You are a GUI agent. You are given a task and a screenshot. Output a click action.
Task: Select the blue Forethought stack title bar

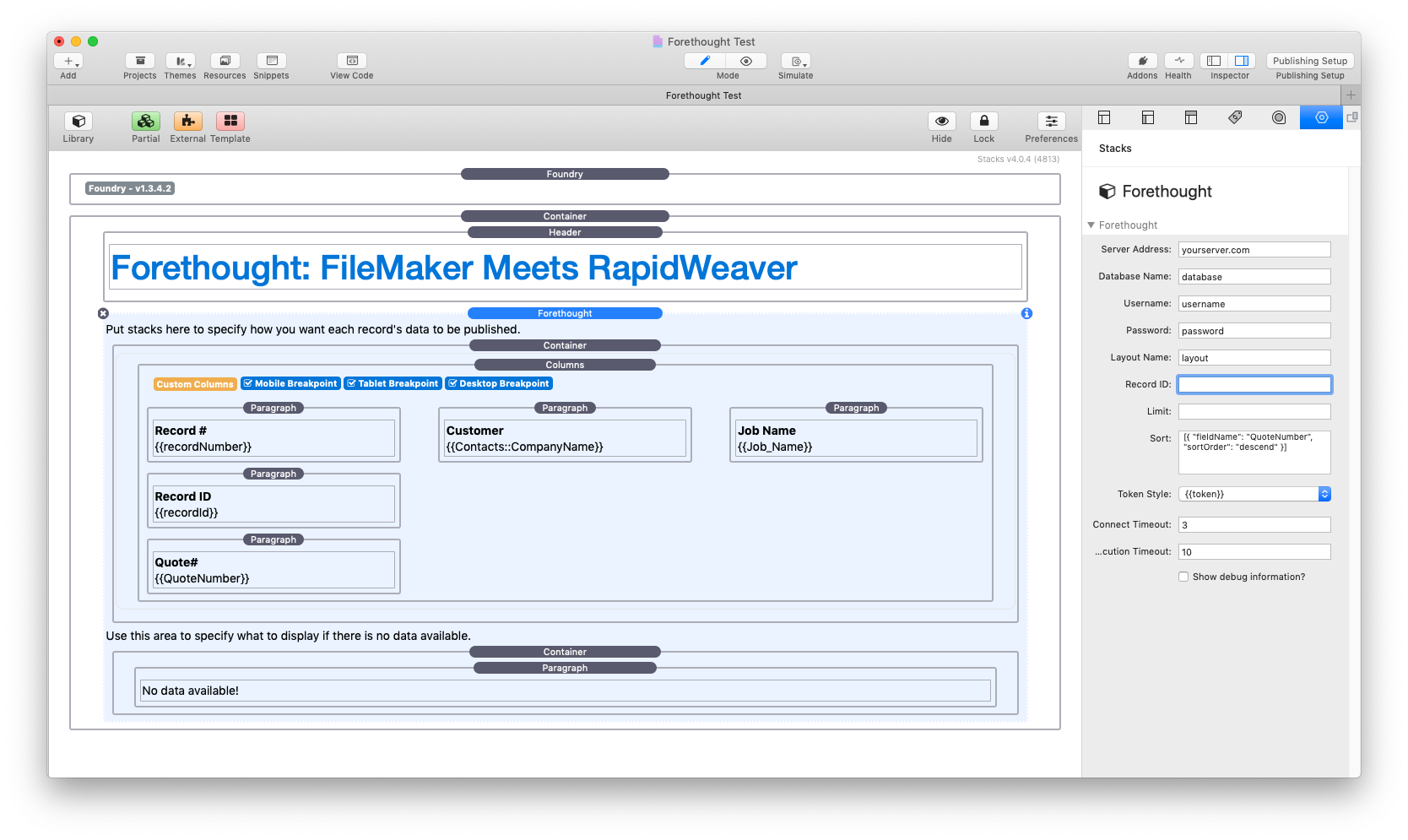coord(565,313)
